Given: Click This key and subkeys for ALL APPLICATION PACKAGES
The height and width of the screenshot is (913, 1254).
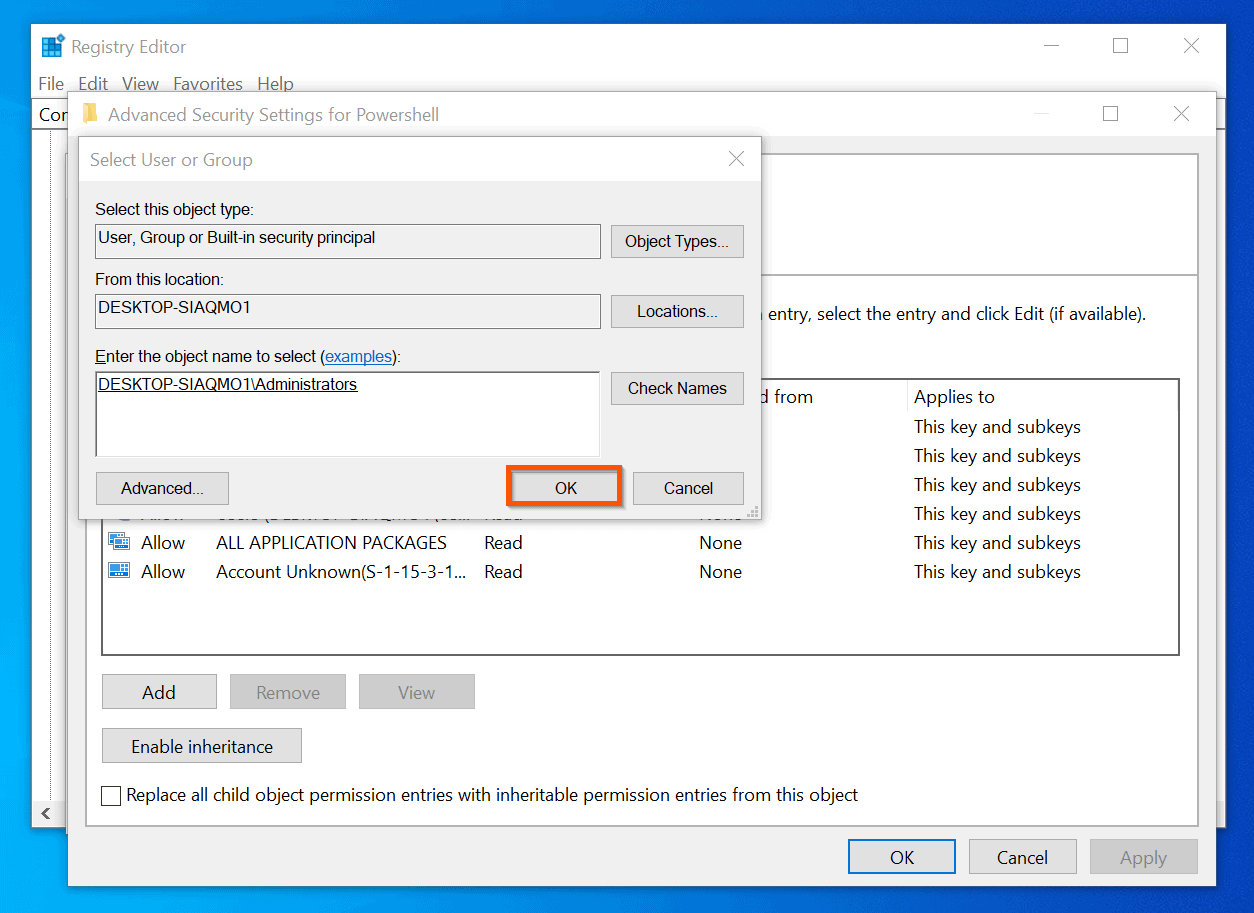Looking at the screenshot, I should pyautogui.click(x=997, y=543).
